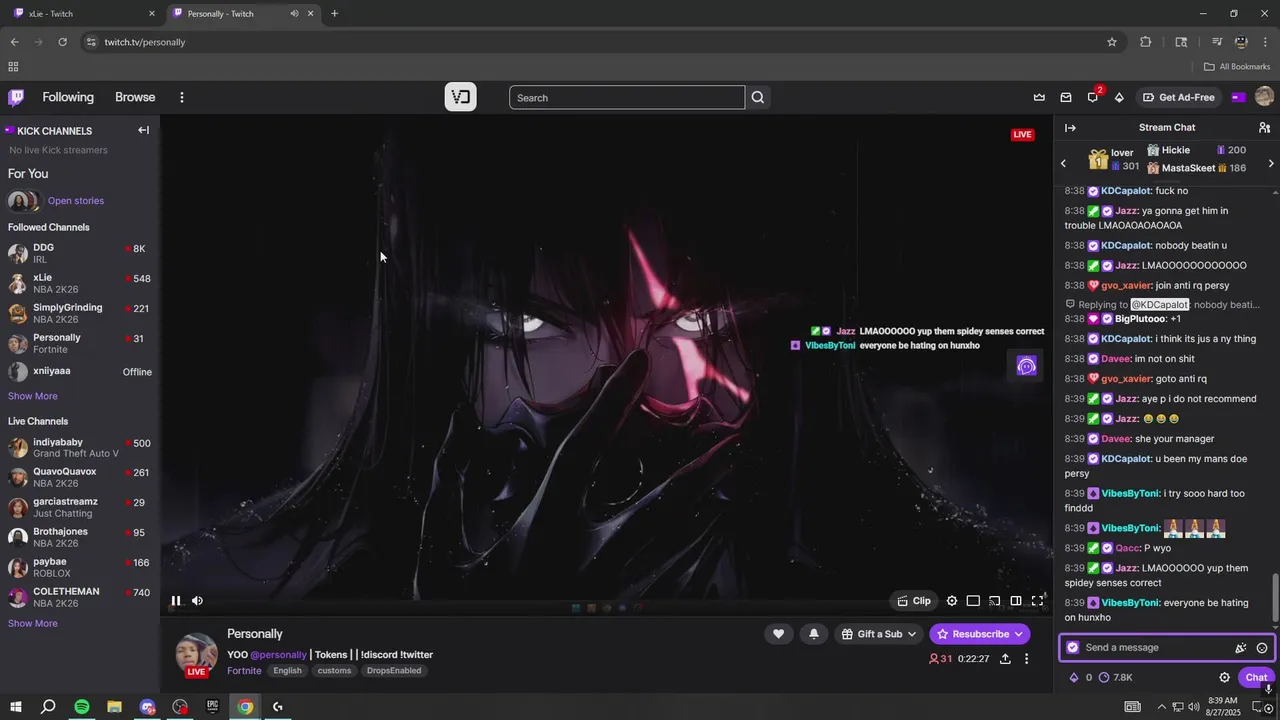Cast the stream to a device
Image resolution: width=1280 pixels, height=720 pixels.
(x=995, y=601)
